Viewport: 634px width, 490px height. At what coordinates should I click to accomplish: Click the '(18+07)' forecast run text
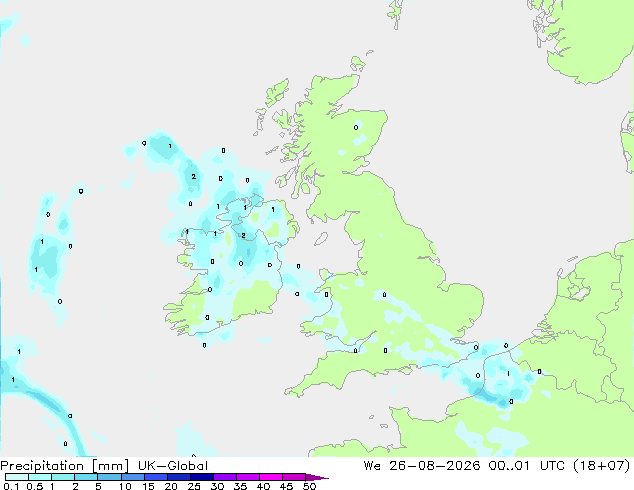tap(602, 466)
